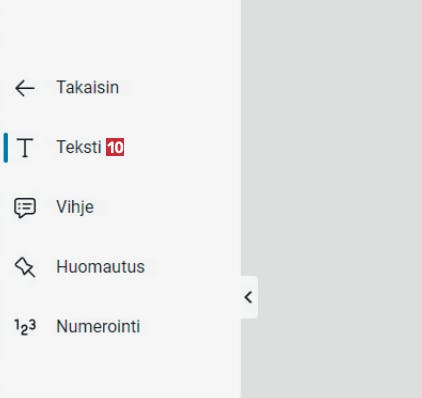The image size is (422, 398).
Task: Choose the Huomautus label
Action: 100,267
